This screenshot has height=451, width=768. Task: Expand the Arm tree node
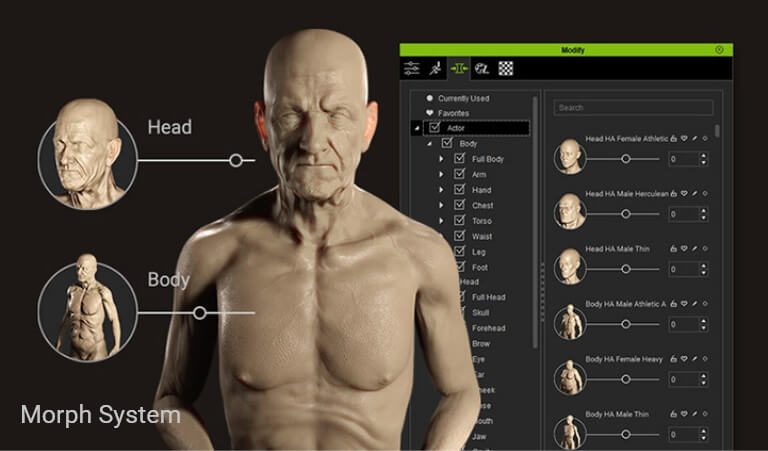pyautogui.click(x=441, y=175)
